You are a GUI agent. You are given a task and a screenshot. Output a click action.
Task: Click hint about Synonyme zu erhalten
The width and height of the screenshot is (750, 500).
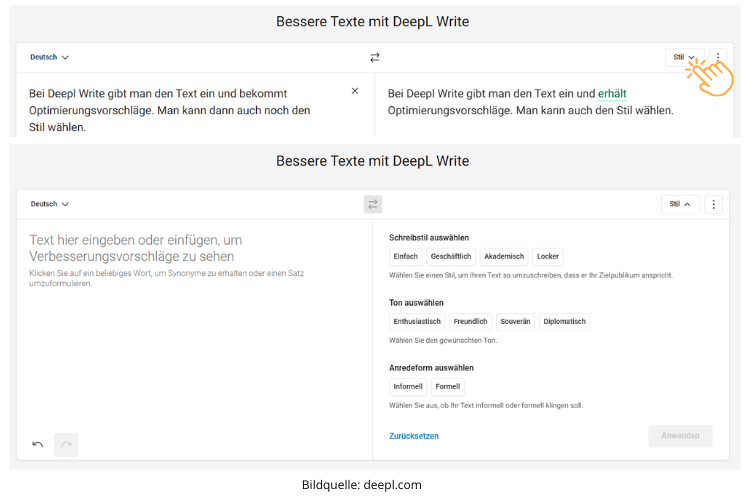coord(166,278)
